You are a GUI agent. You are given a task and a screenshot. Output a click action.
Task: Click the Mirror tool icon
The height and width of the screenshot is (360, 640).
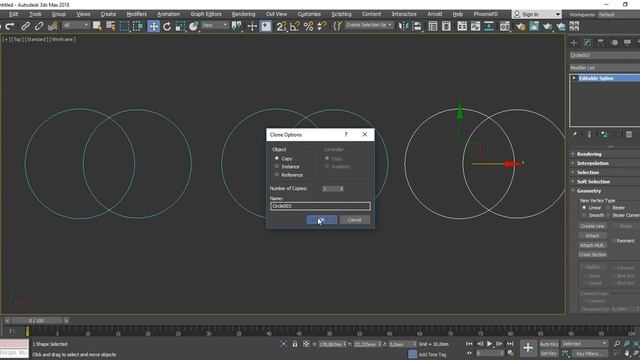(x=403, y=27)
